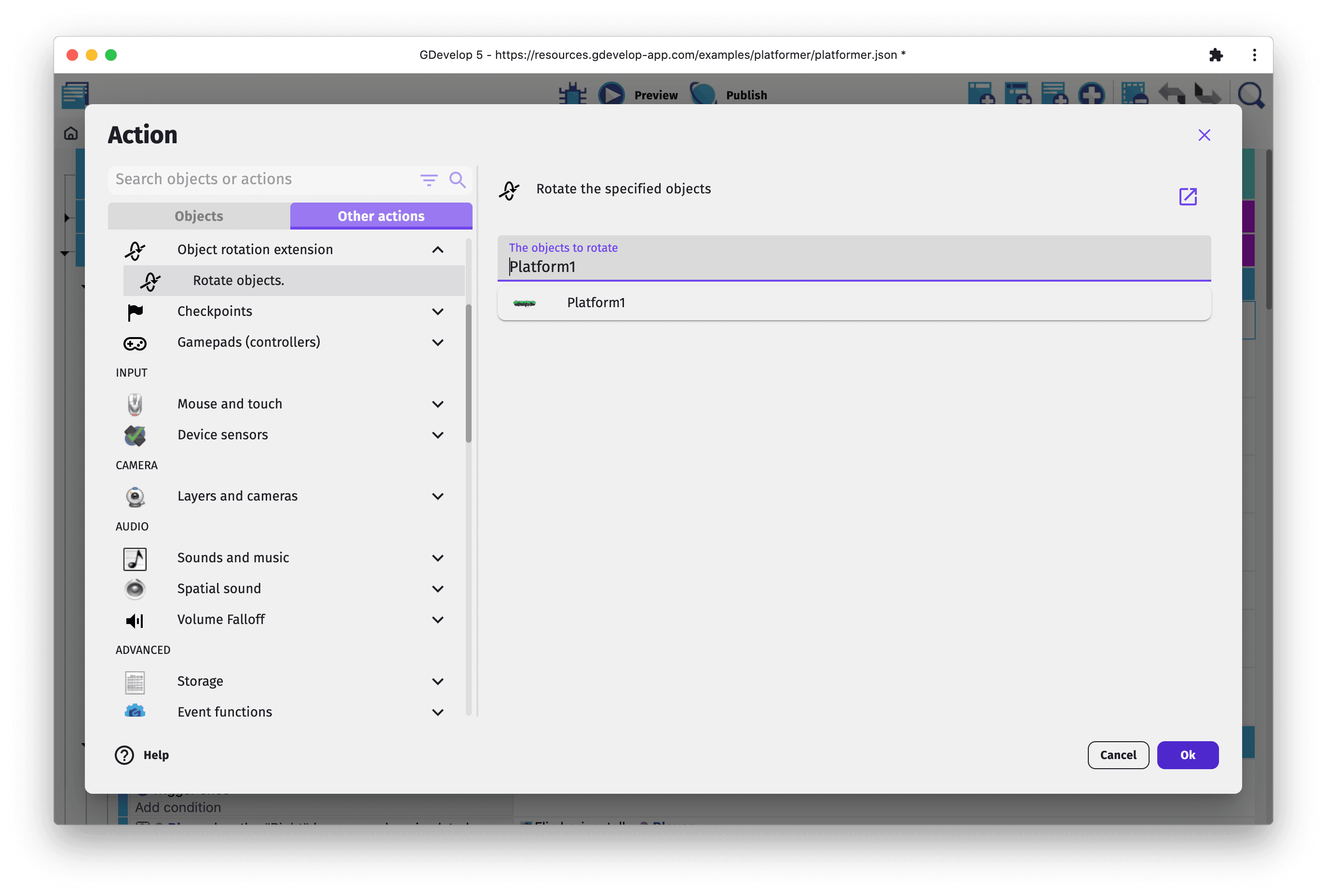Image resolution: width=1327 pixels, height=896 pixels.
Task: Select the Other actions tab
Action: (381, 216)
